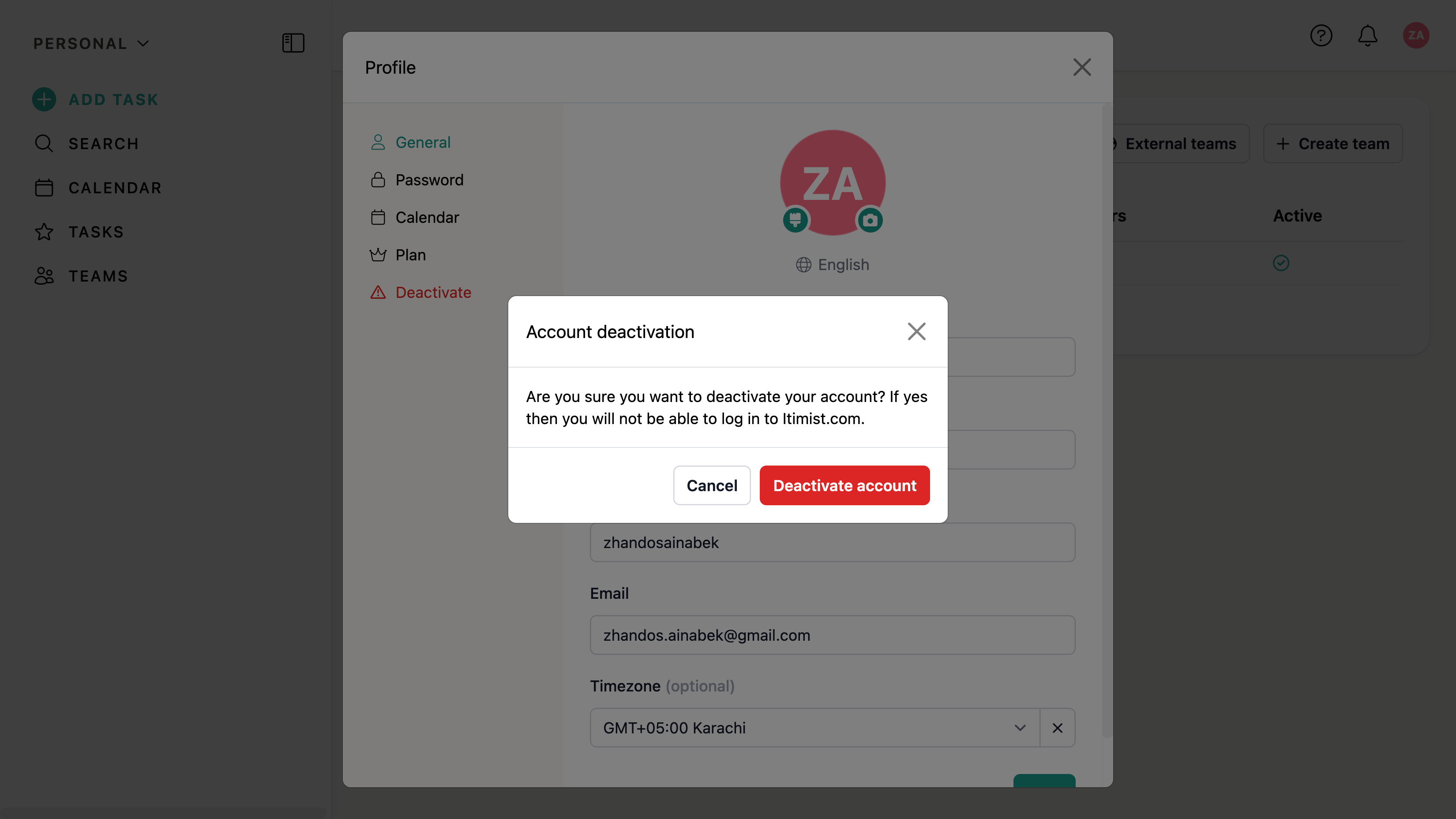Open the notifications bell
The image size is (1456, 819).
(x=1367, y=36)
